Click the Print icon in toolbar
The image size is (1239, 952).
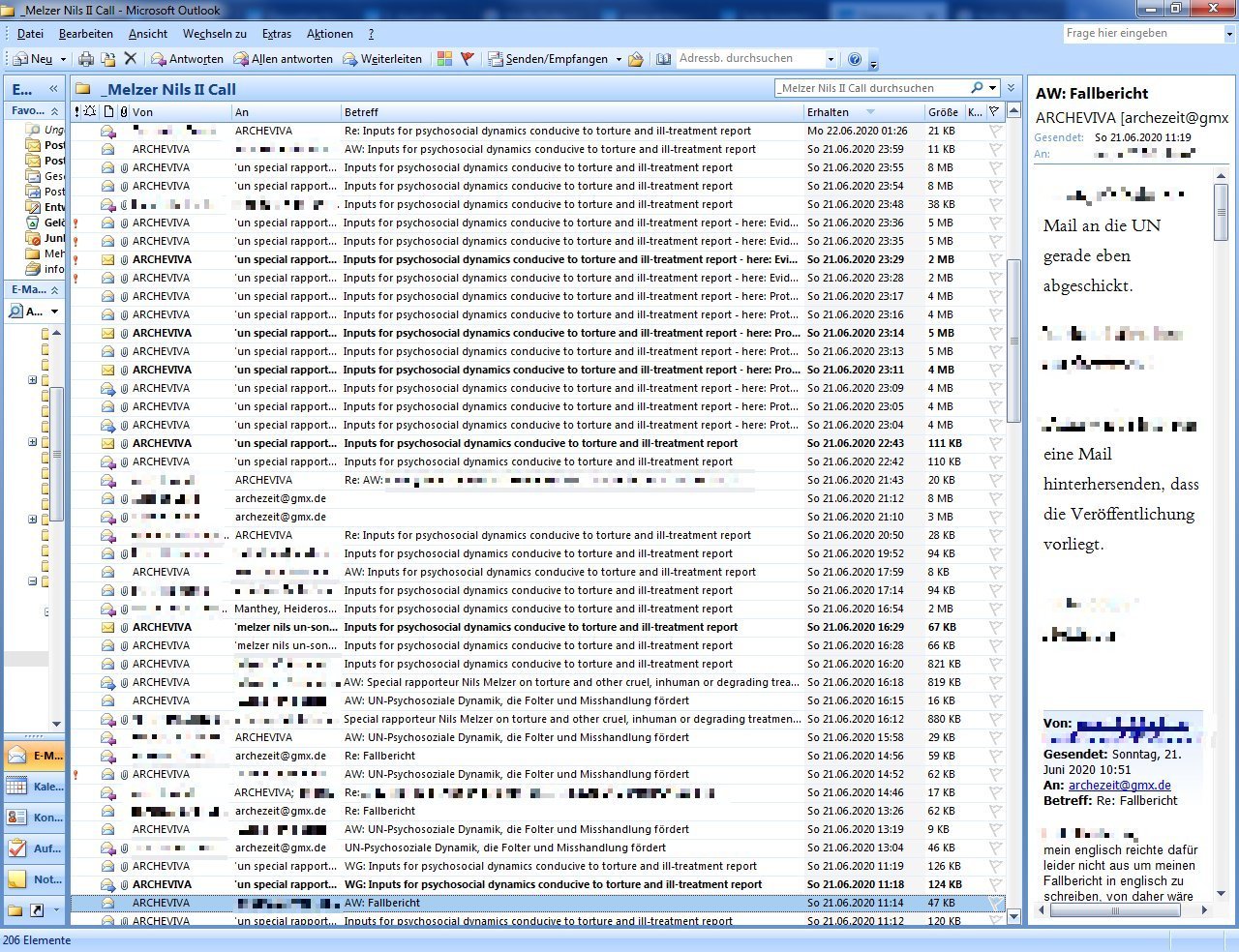pos(86,59)
